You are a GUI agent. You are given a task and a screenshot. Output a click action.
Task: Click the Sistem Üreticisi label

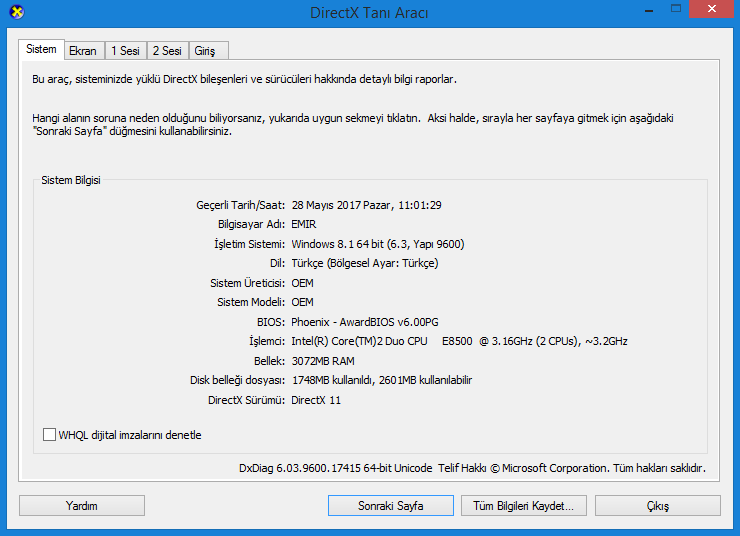(x=248, y=283)
